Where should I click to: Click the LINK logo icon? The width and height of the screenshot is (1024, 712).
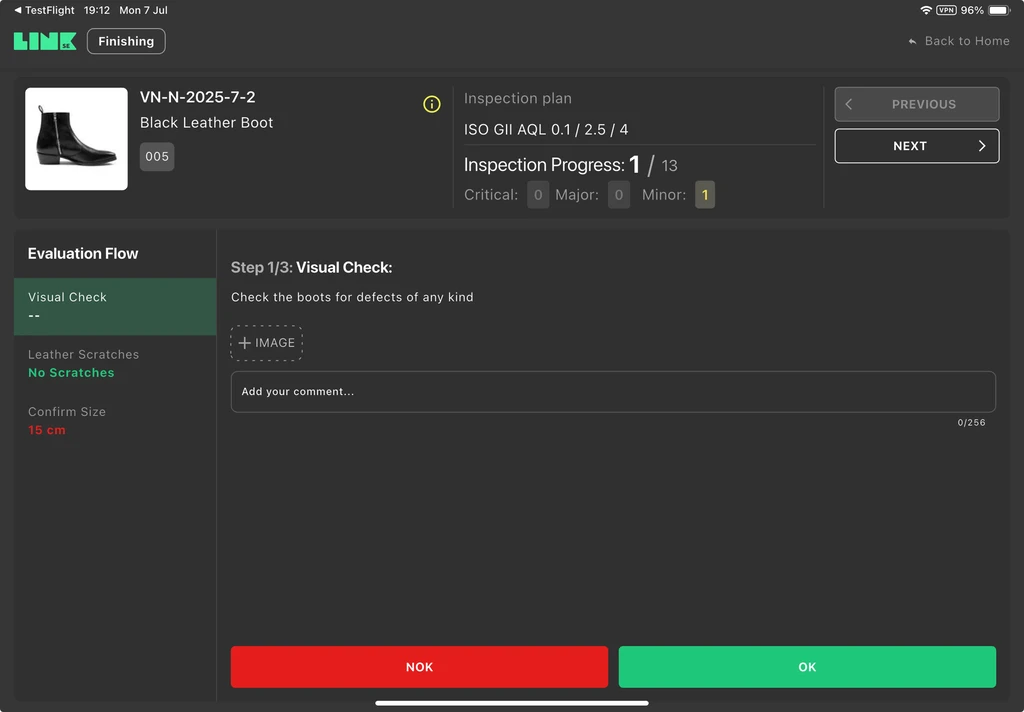click(x=45, y=41)
